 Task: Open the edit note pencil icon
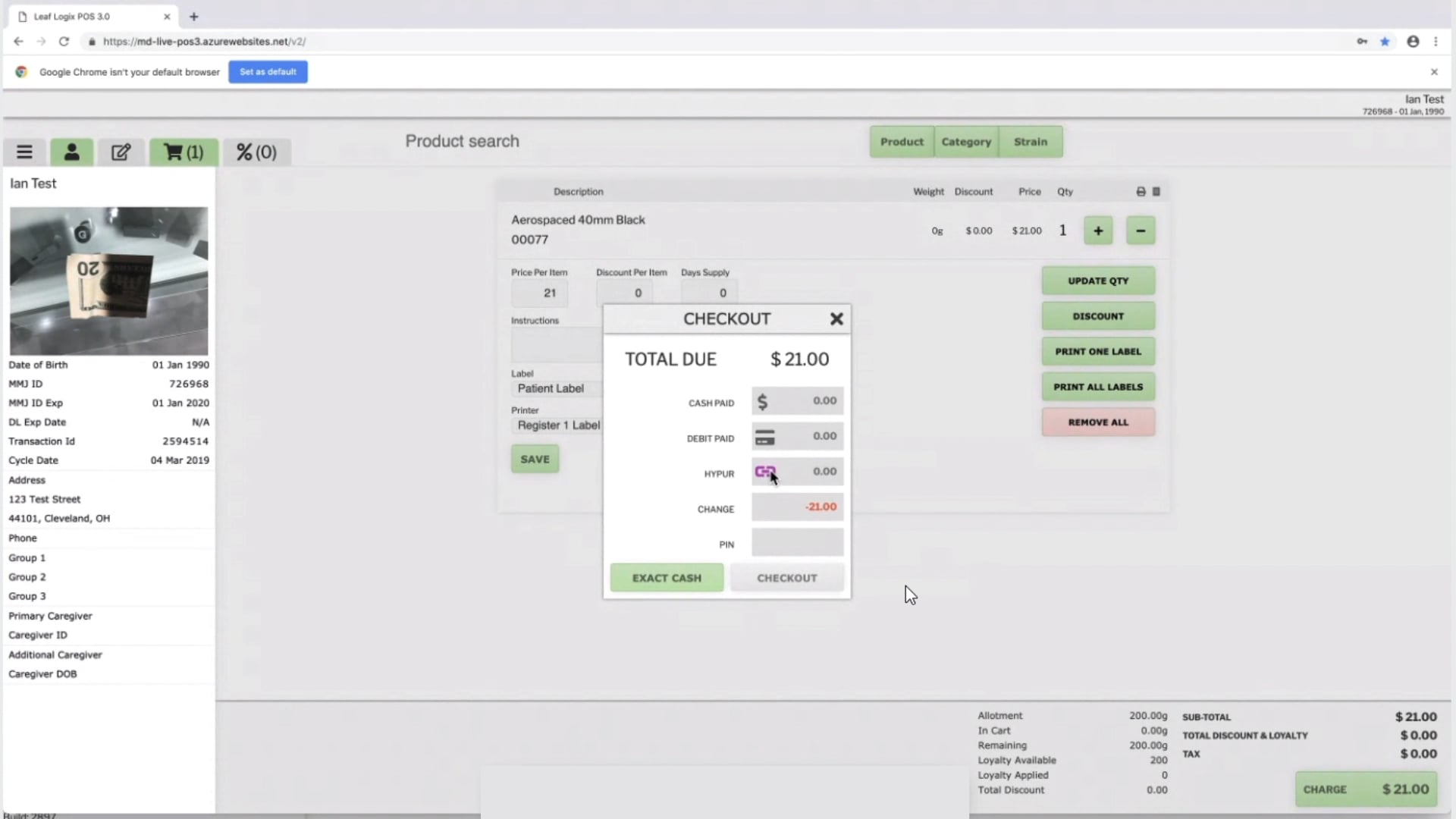click(x=121, y=152)
